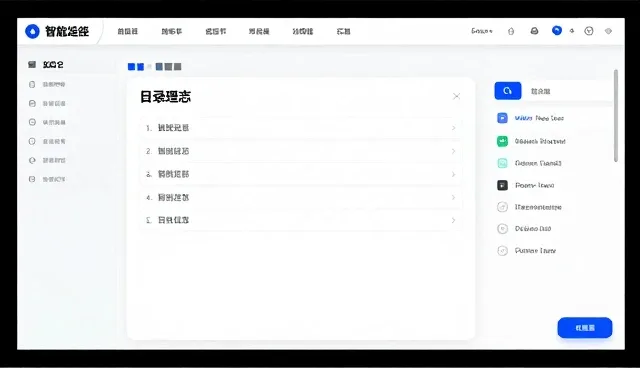Screen dimensions: 640x368
Task: Expand the chevron on dialog row numbered 1
Action: tap(453, 128)
